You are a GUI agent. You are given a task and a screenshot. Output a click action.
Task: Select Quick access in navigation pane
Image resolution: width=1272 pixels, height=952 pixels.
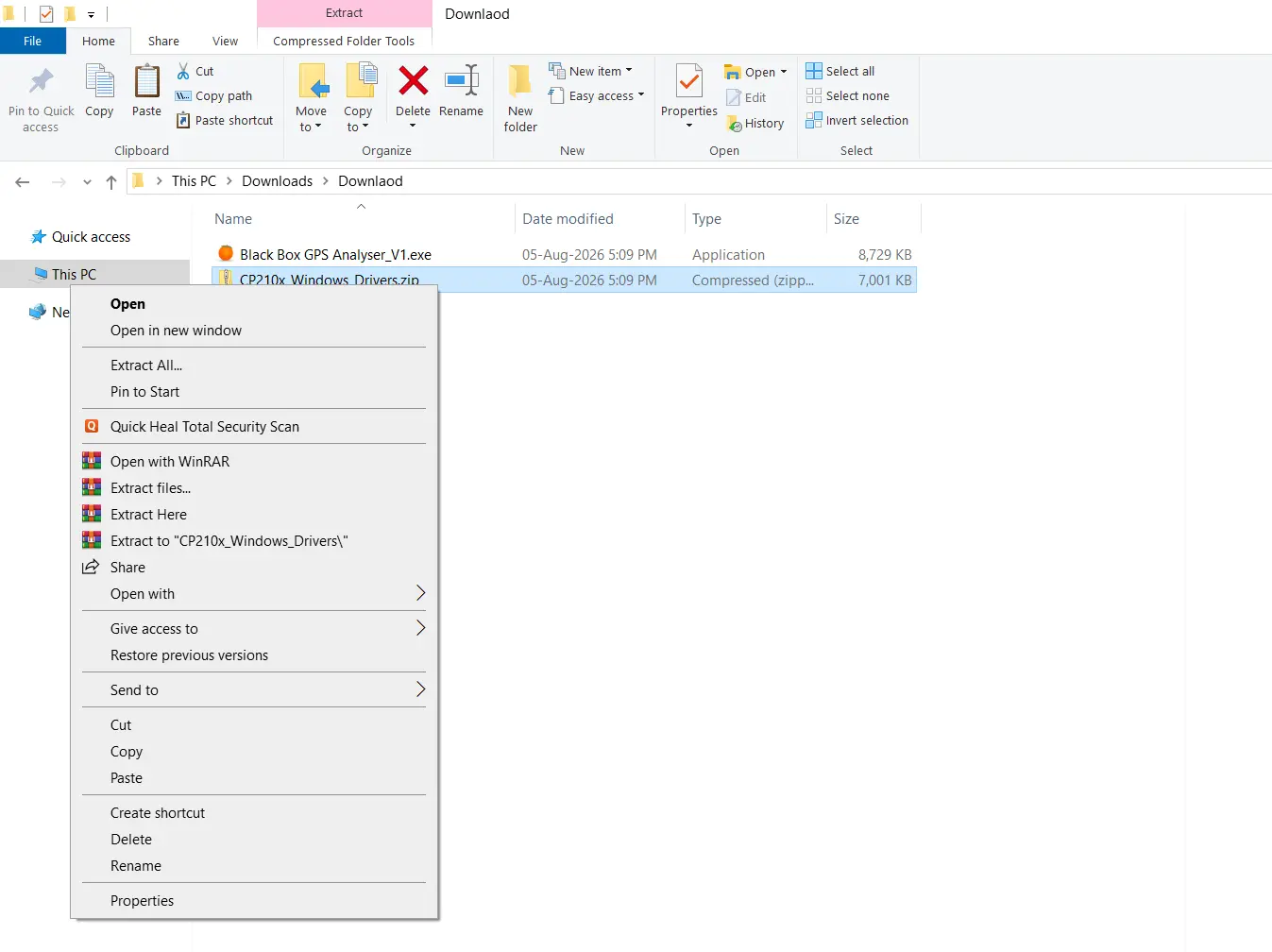pyautogui.click(x=91, y=237)
